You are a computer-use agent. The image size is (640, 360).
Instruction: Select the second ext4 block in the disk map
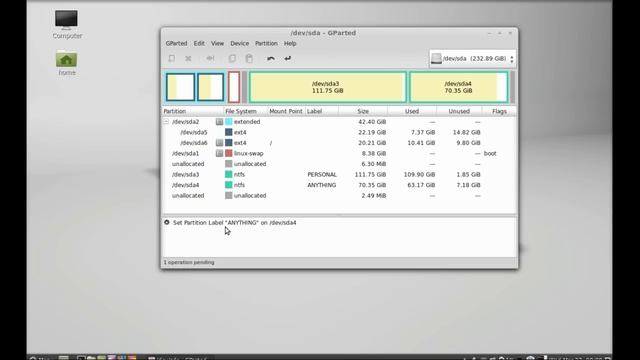[x=211, y=87]
